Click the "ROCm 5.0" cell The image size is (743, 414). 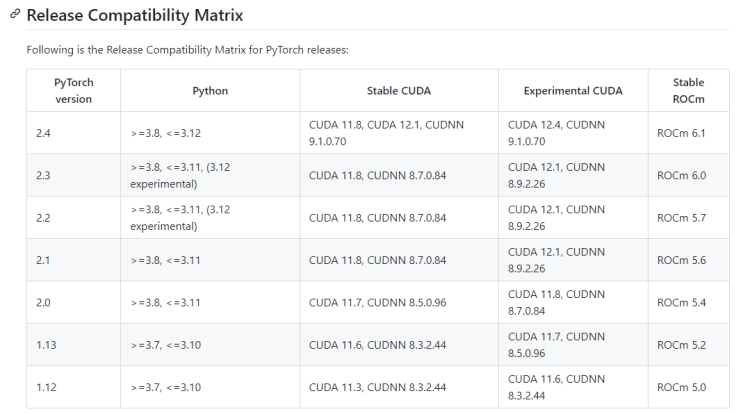click(689, 387)
